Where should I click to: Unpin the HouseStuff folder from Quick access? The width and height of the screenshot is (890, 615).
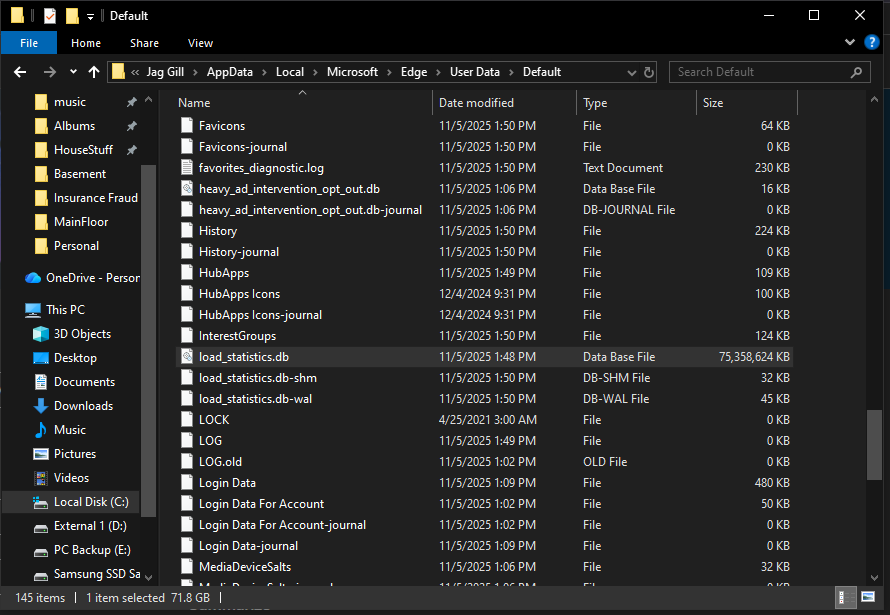coord(130,149)
